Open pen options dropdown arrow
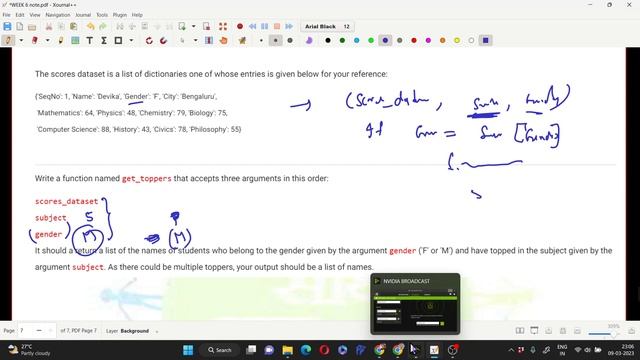Viewport: 640px width, 360px height. [21, 40]
